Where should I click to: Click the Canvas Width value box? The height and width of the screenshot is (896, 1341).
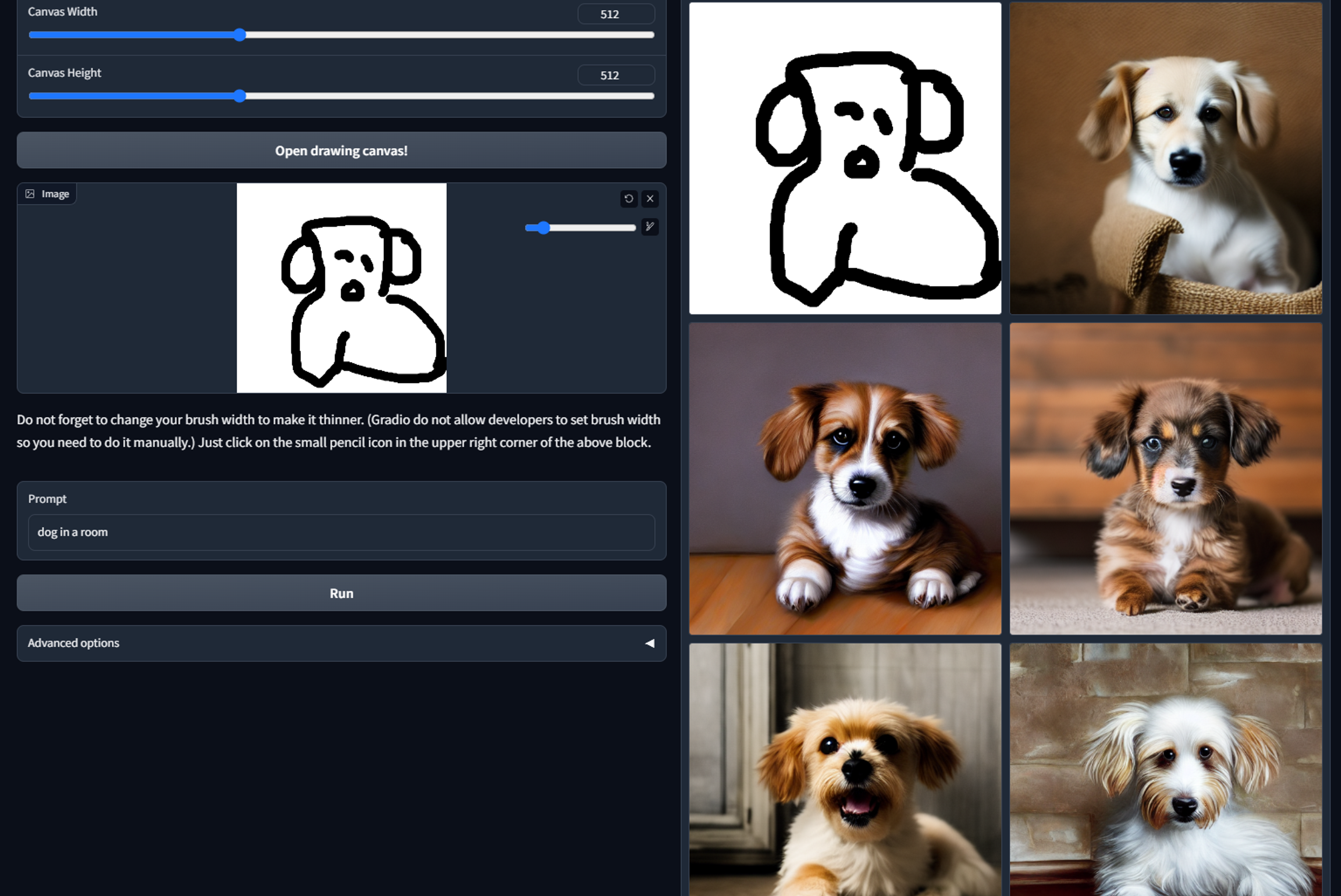(616, 14)
